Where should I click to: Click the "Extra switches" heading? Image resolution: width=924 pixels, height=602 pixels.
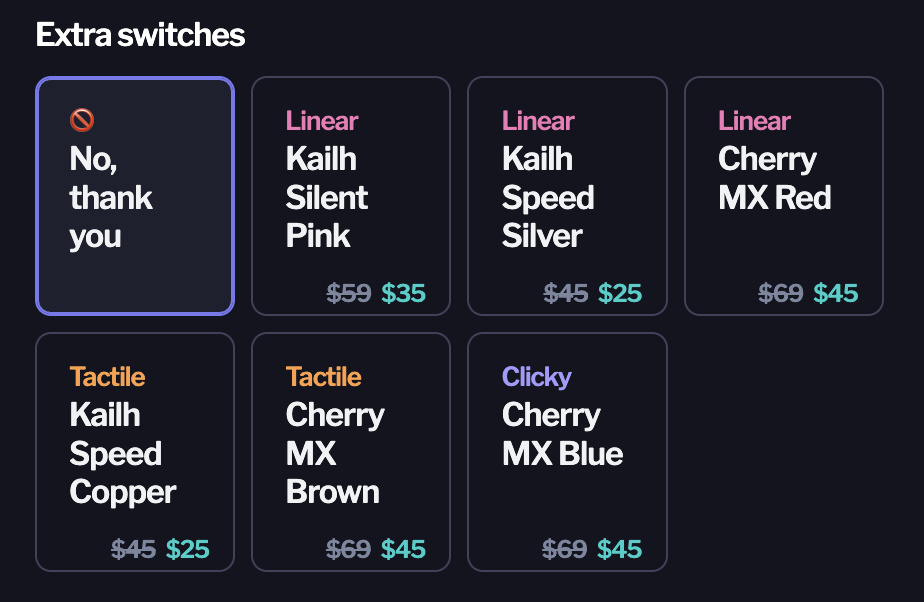click(140, 35)
